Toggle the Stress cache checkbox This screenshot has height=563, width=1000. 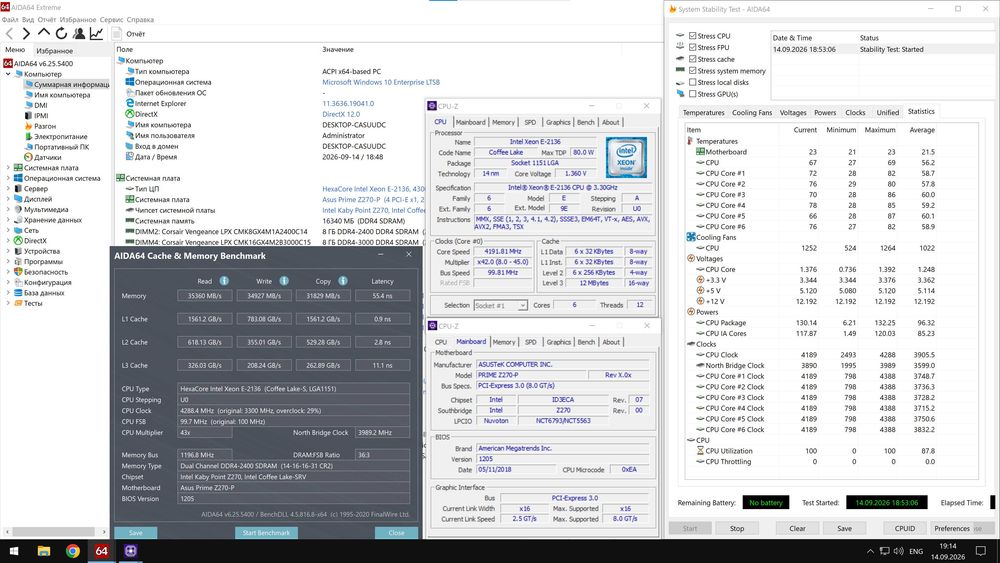pos(693,59)
